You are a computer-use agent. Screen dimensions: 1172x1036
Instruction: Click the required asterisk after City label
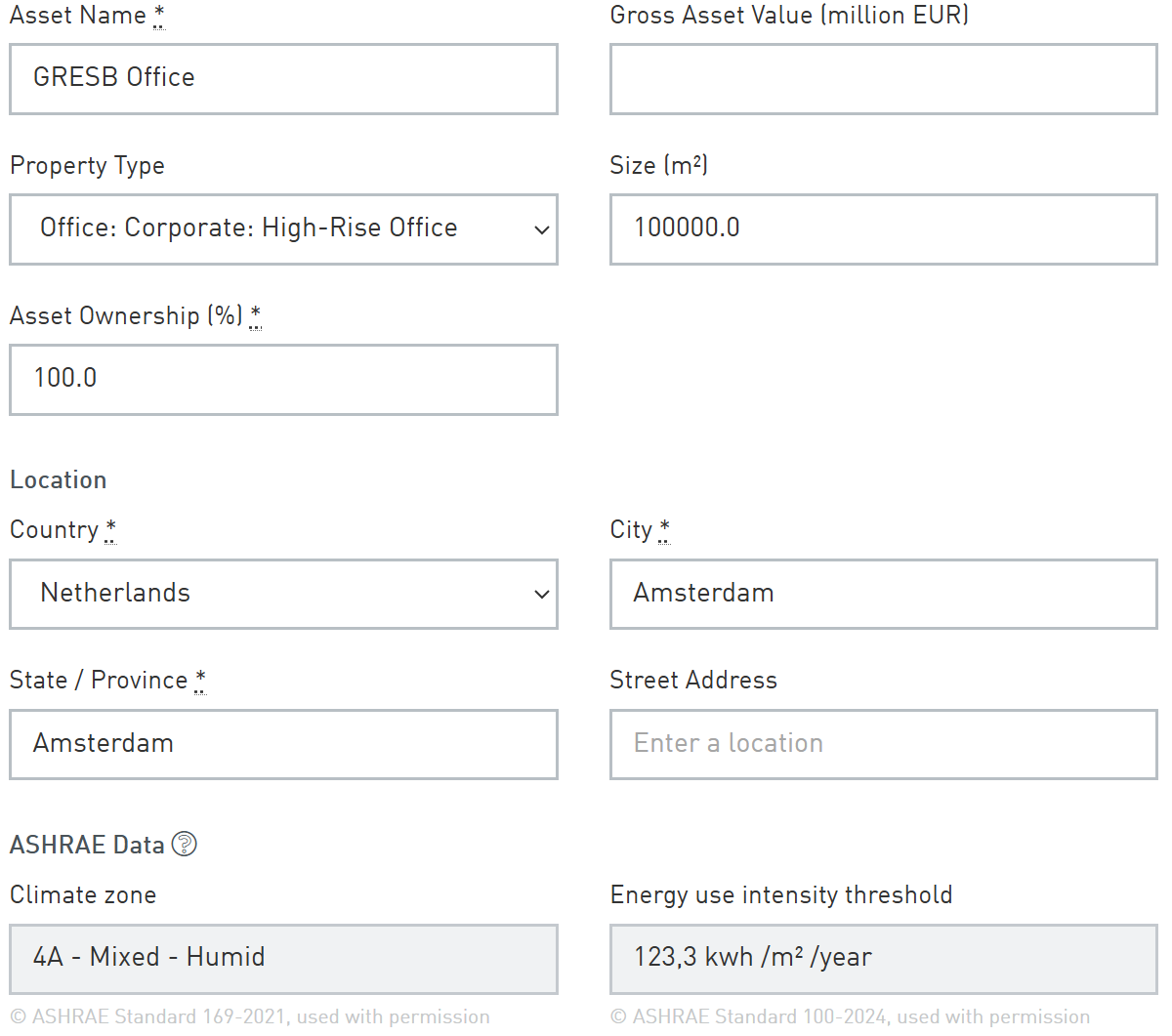664,529
